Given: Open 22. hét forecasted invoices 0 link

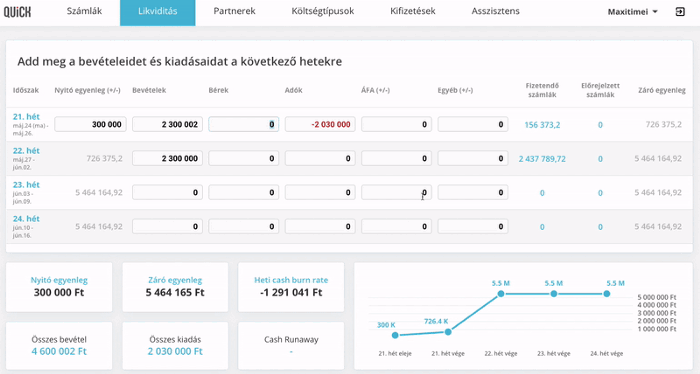Looking at the screenshot, I should tap(600, 159).
